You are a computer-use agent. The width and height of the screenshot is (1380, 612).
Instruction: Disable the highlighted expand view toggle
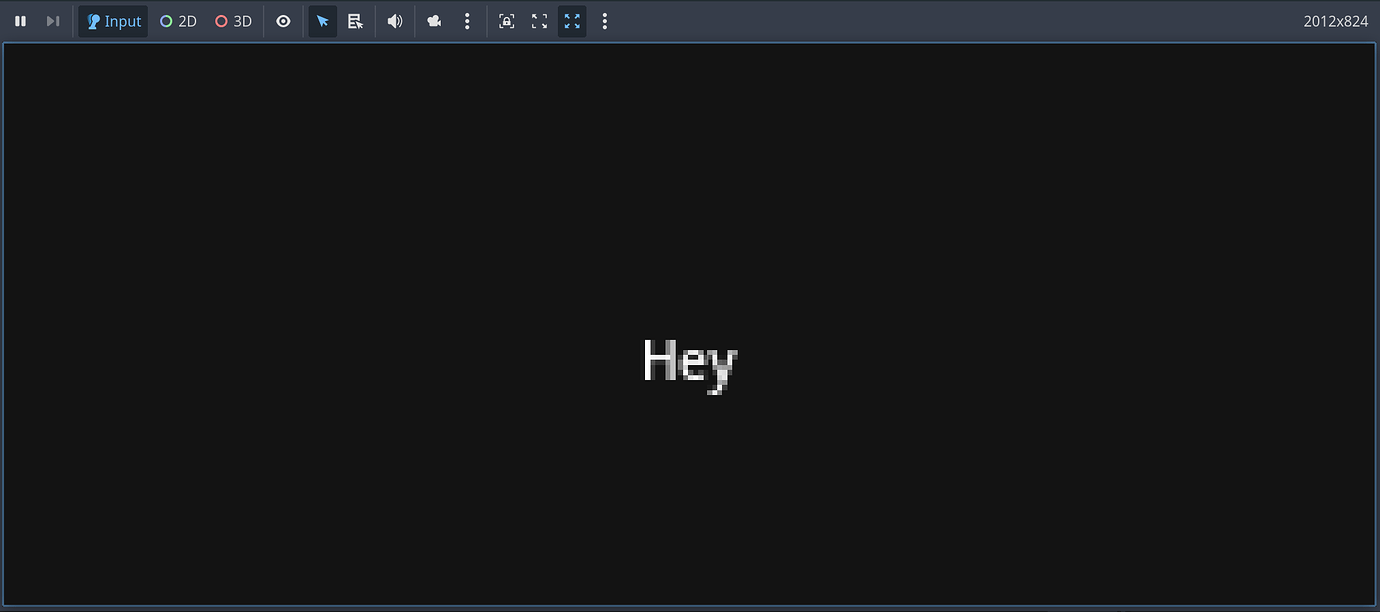click(572, 20)
